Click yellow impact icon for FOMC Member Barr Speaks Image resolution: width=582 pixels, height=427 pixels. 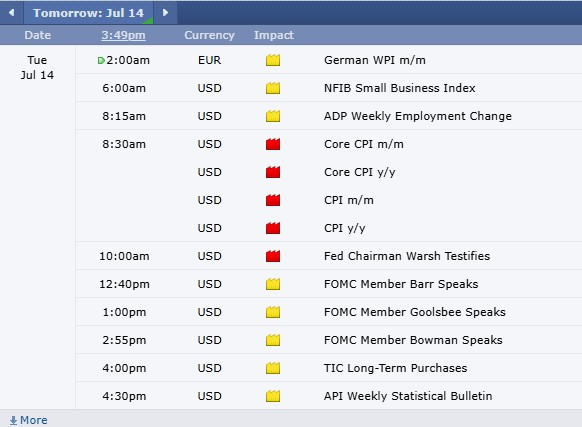pyautogui.click(x=273, y=284)
